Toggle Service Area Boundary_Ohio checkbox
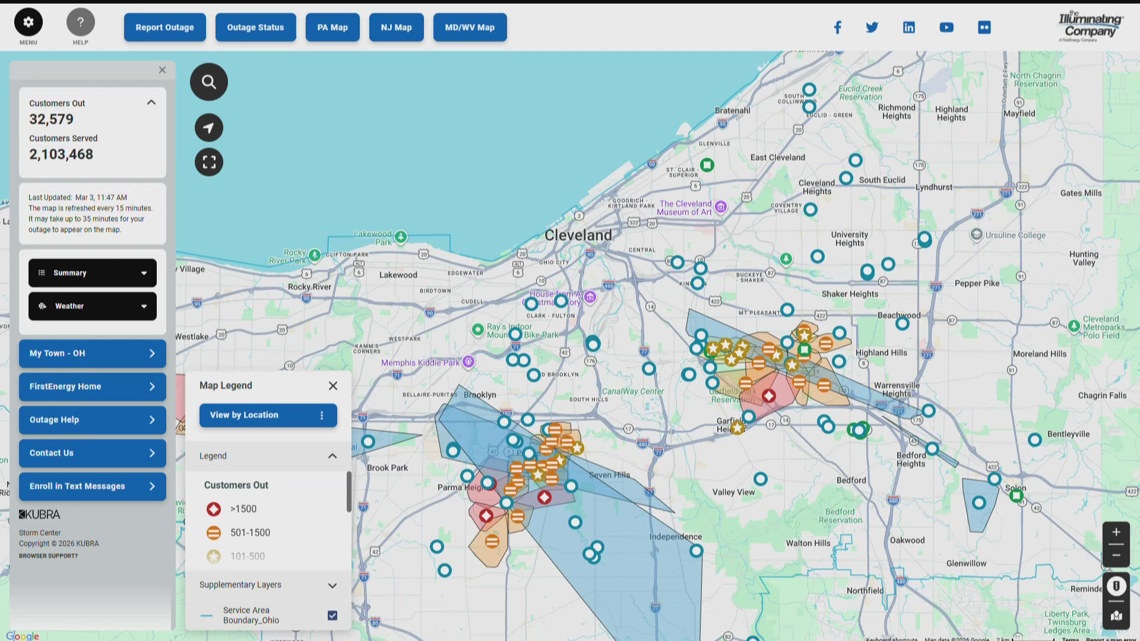The width and height of the screenshot is (1140, 641). [x=332, y=616]
